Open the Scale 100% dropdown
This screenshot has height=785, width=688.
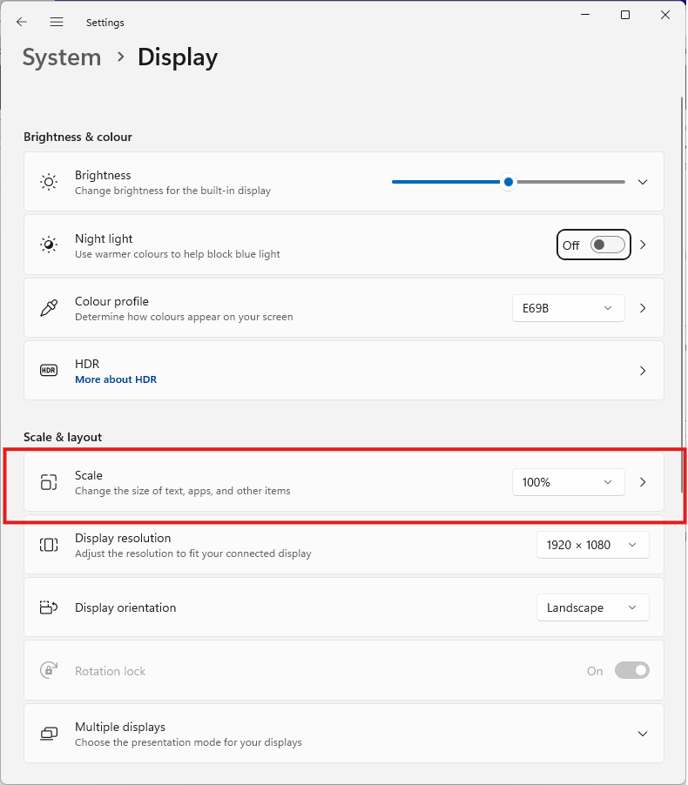point(567,482)
